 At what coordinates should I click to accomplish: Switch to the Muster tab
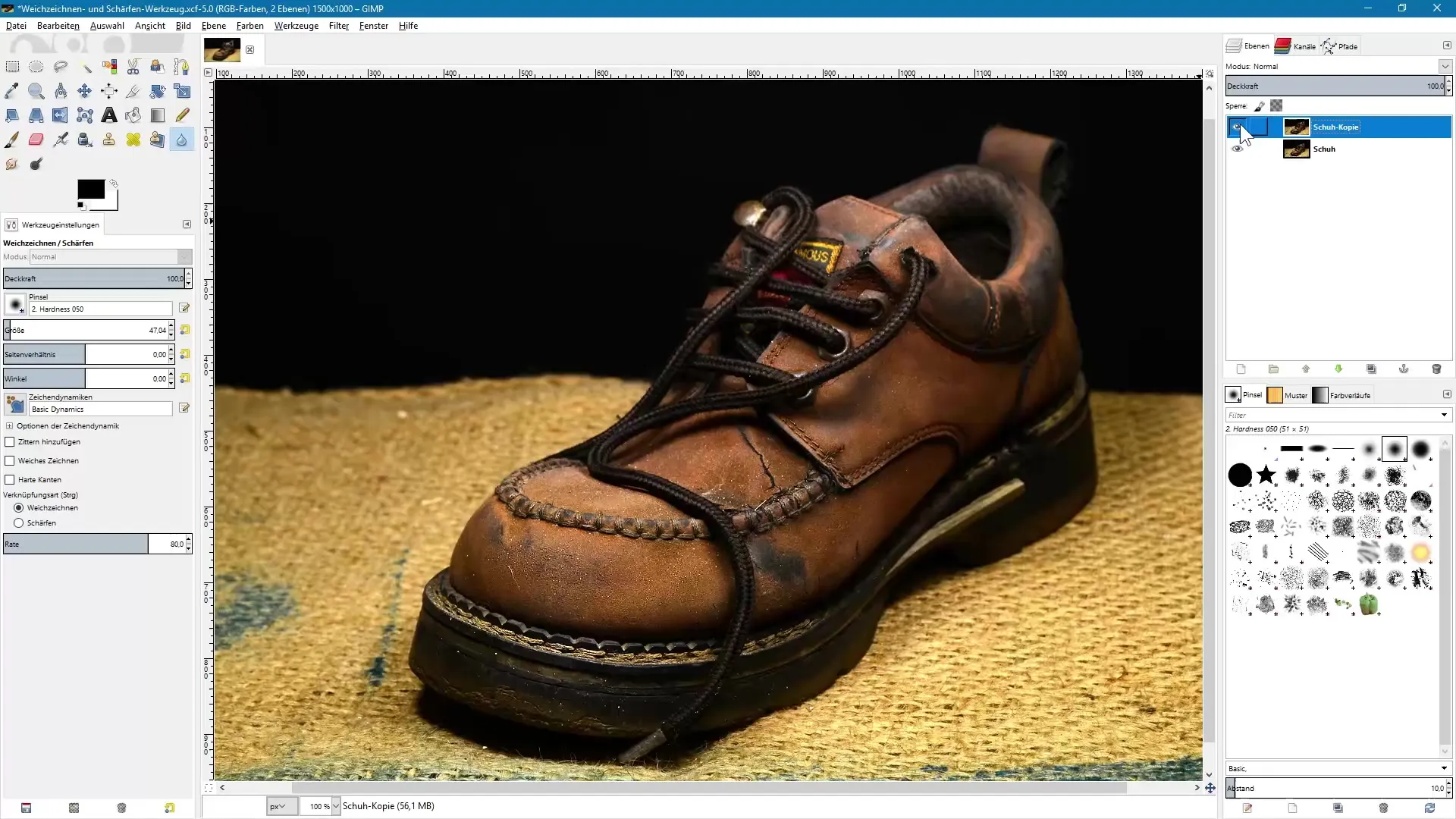coord(1288,395)
